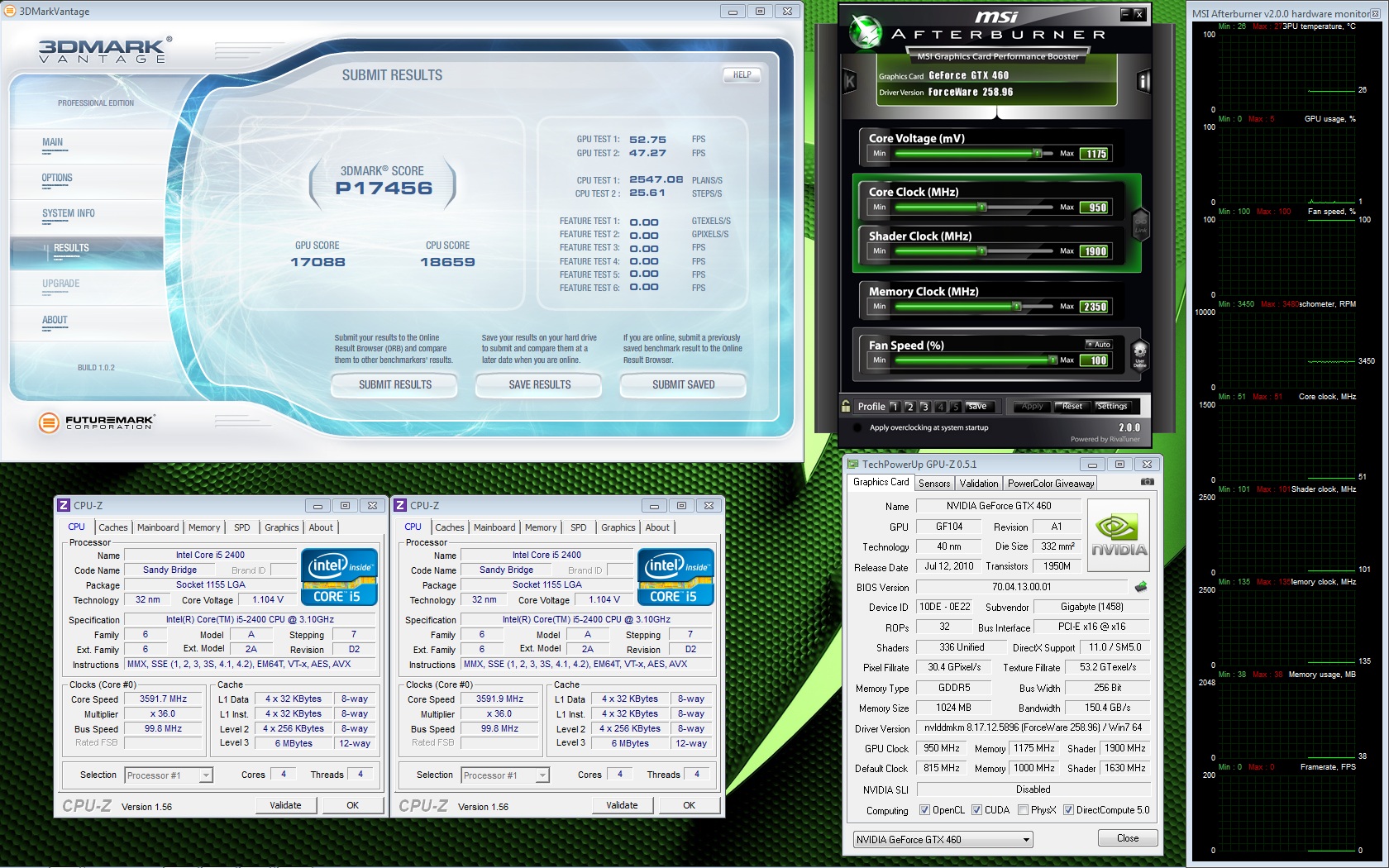Check the PhysX checkbox in GPU-Z
This screenshot has width=1389, height=868.
[x=1023, y=810]
